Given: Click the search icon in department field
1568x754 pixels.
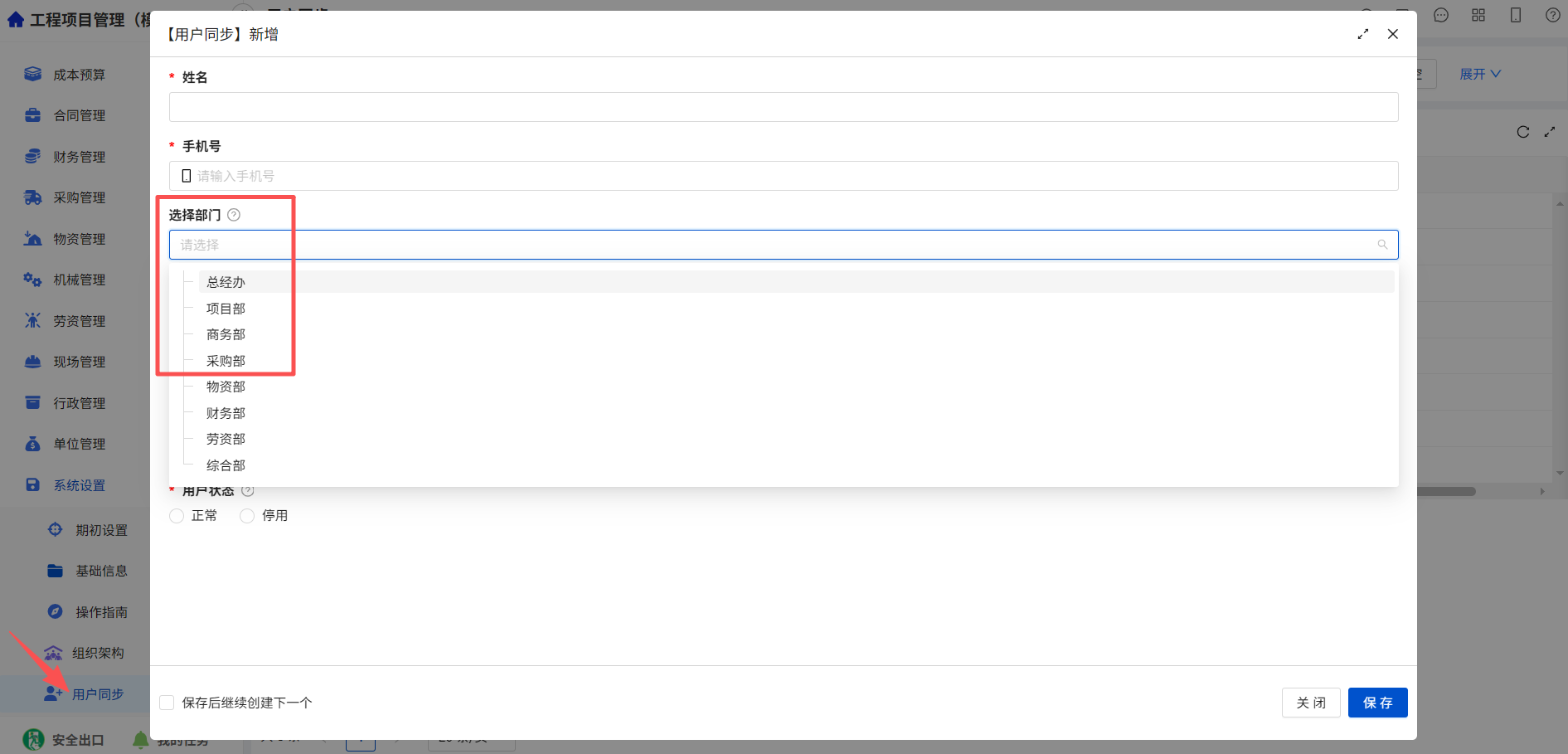Looking at the screenshot, I should click(x=1382, y=245).
